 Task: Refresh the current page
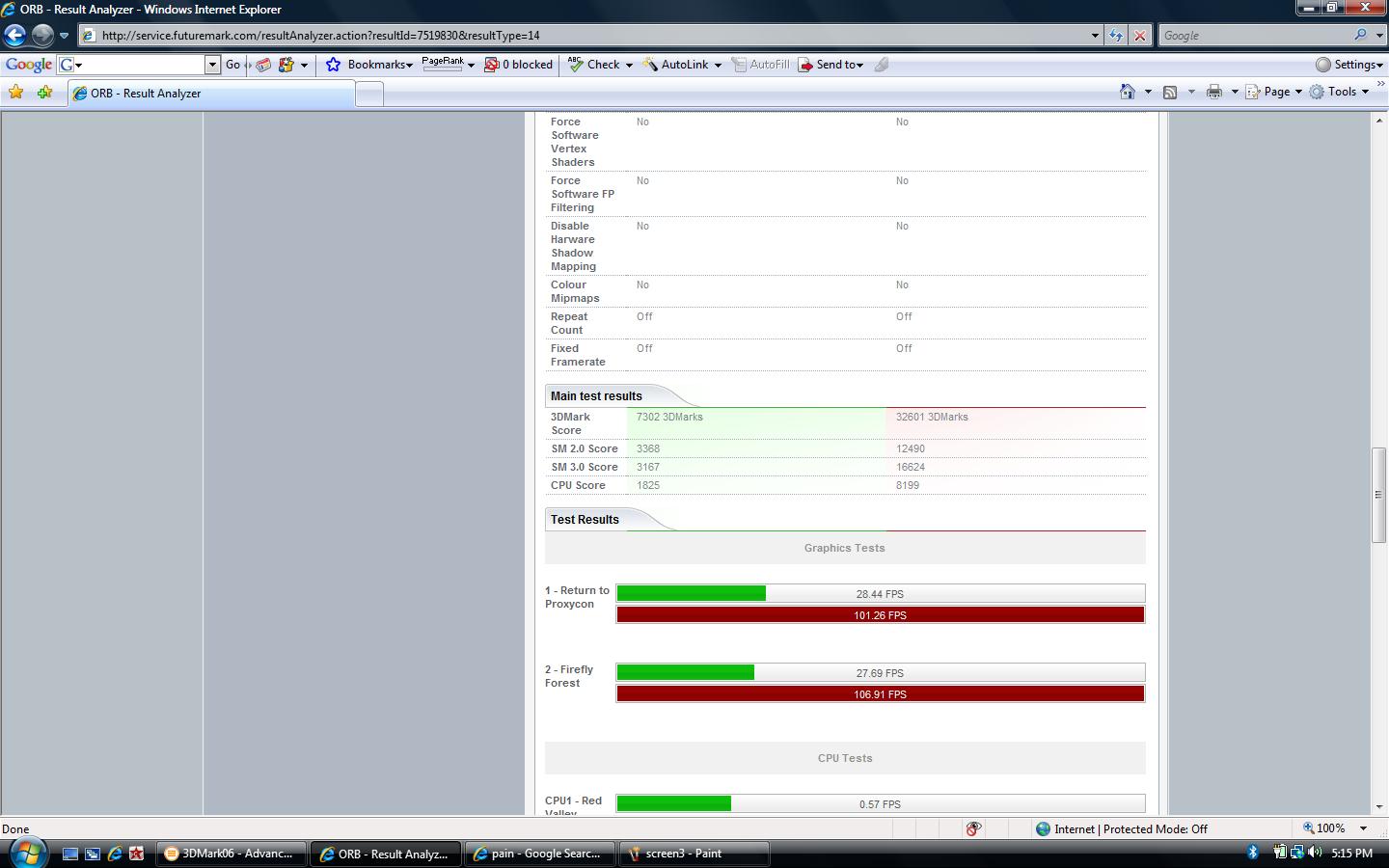1116,36
